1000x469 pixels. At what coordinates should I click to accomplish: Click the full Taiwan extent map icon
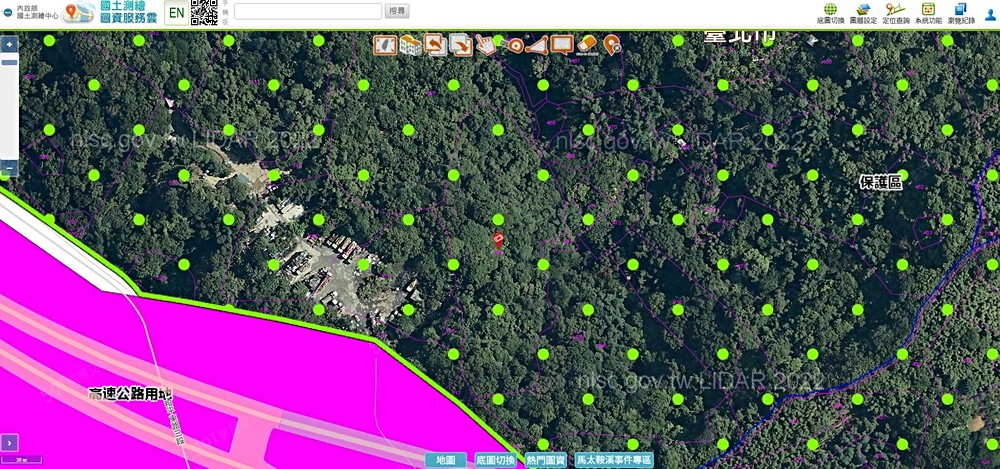point(385,44)
